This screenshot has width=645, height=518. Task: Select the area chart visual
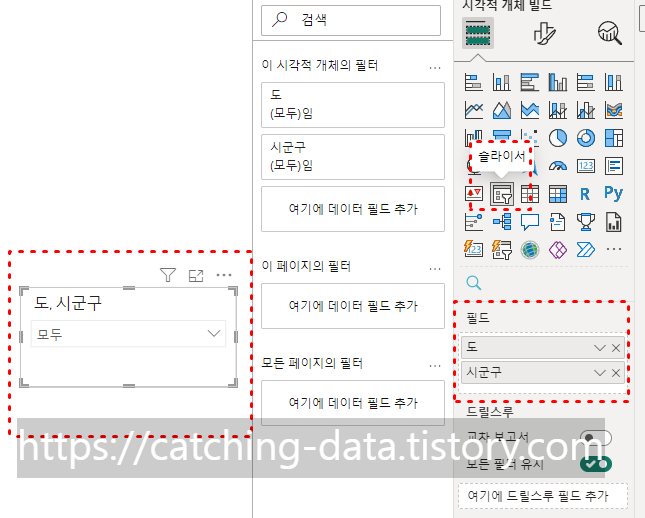click(x=501, y=110)
